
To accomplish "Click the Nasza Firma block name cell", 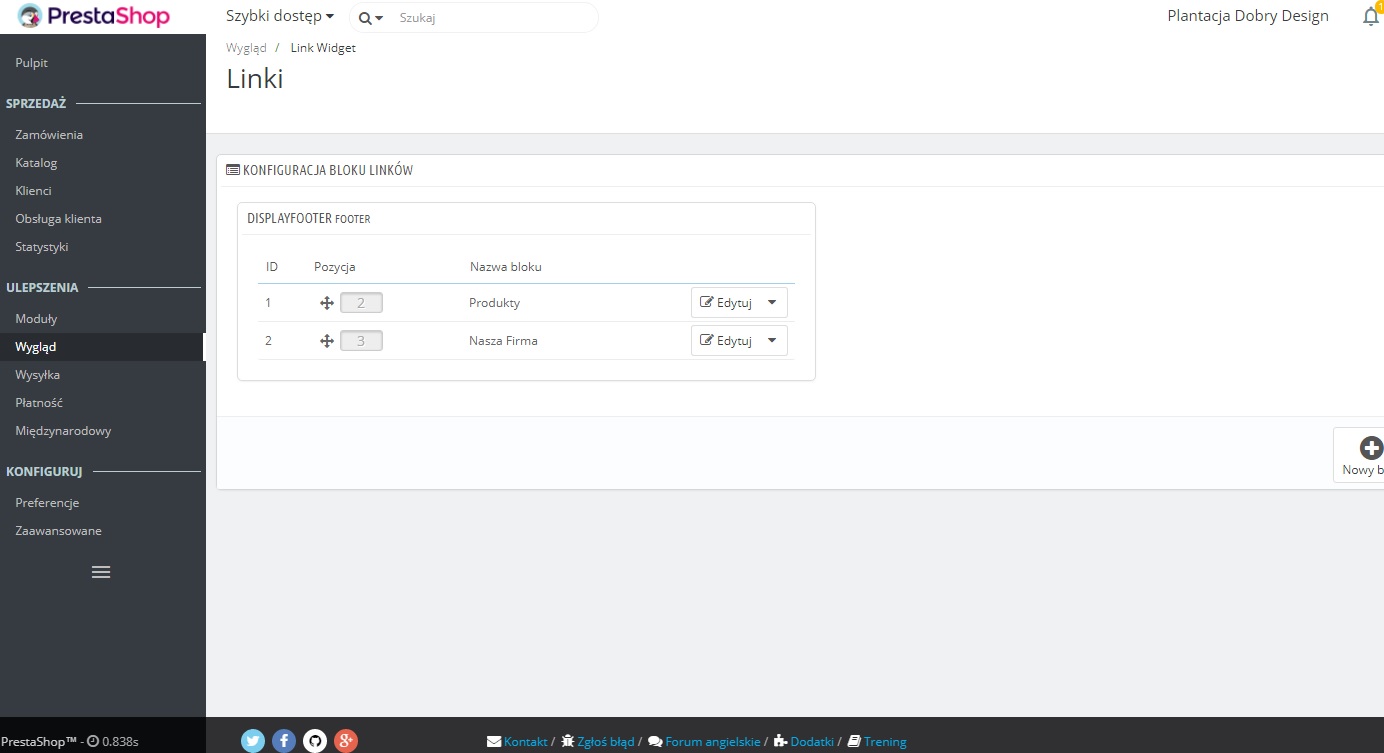I will [x=503, y=341].
